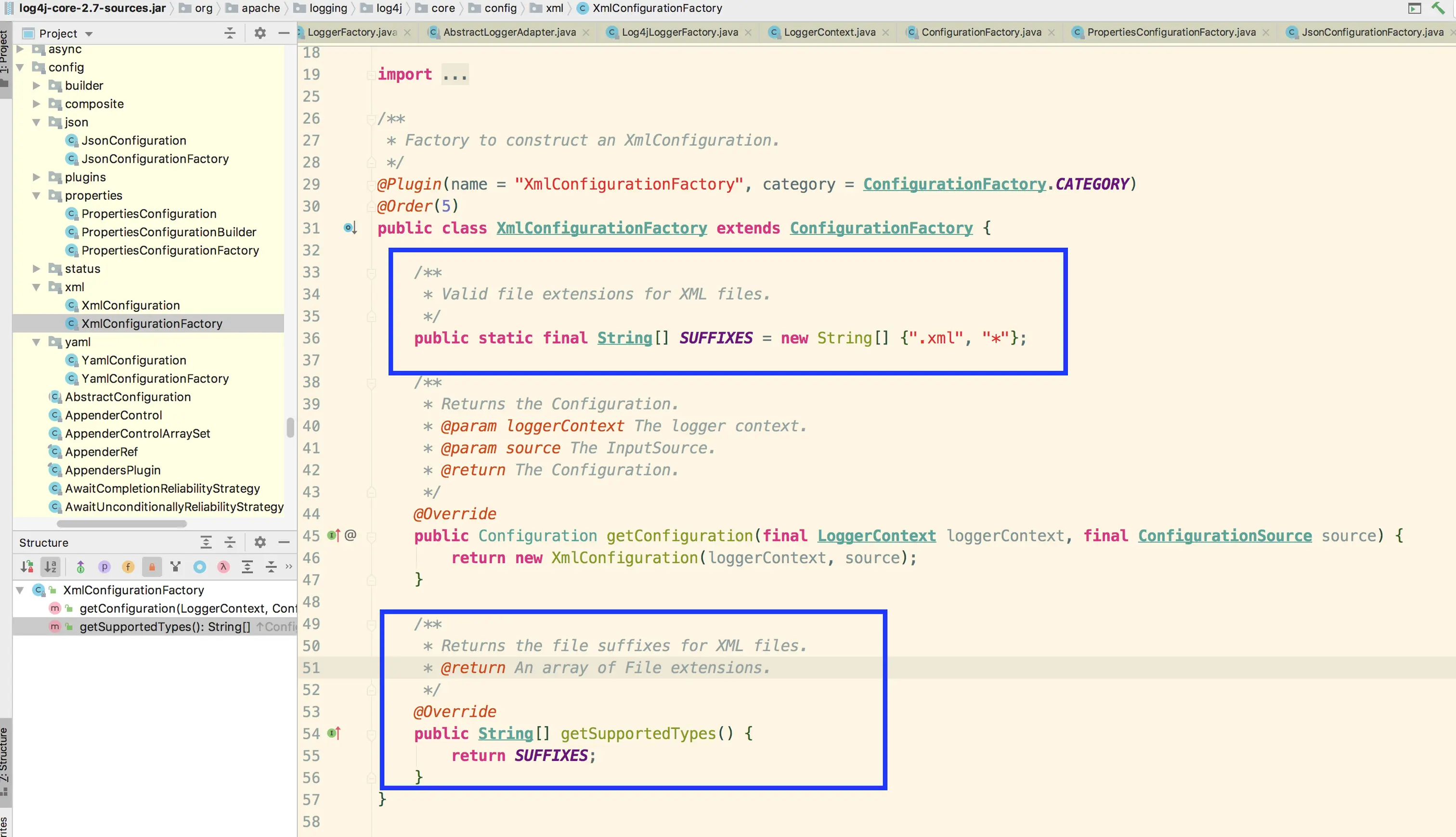
Task: Select PropertiesConfigurationBuilder in Project tree
Action: [169, 232]
